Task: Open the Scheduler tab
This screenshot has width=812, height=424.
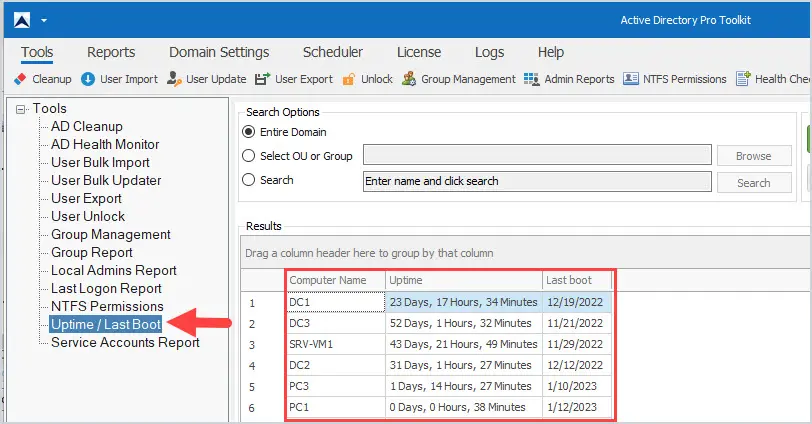Action: click(x=333, y=52)
